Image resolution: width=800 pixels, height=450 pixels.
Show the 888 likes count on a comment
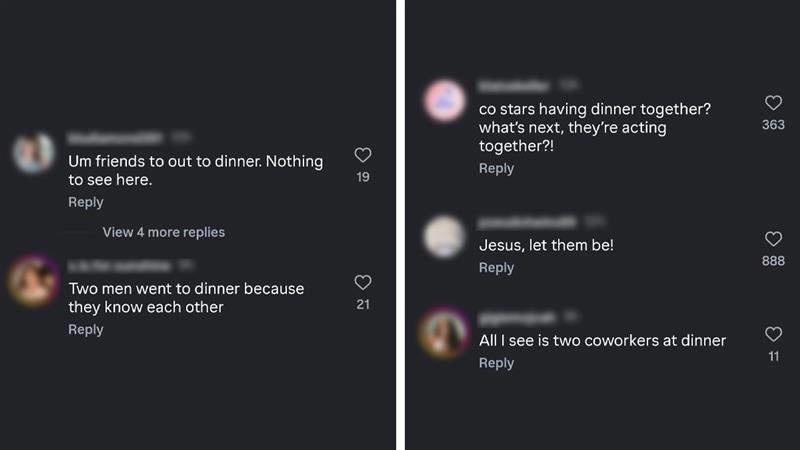click(x=773, y=261)
